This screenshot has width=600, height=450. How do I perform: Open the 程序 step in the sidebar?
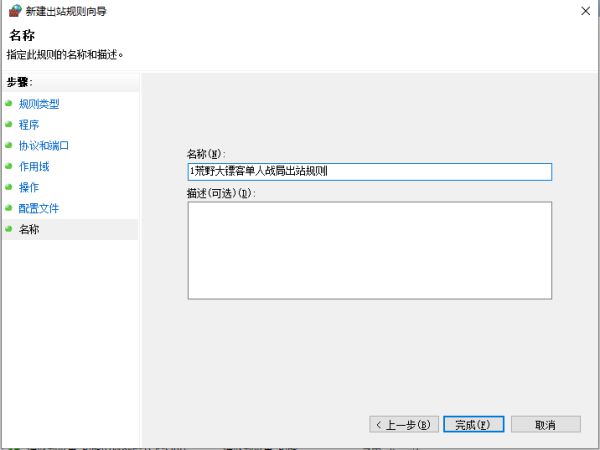pyautogui.click(x=28, y=124)
